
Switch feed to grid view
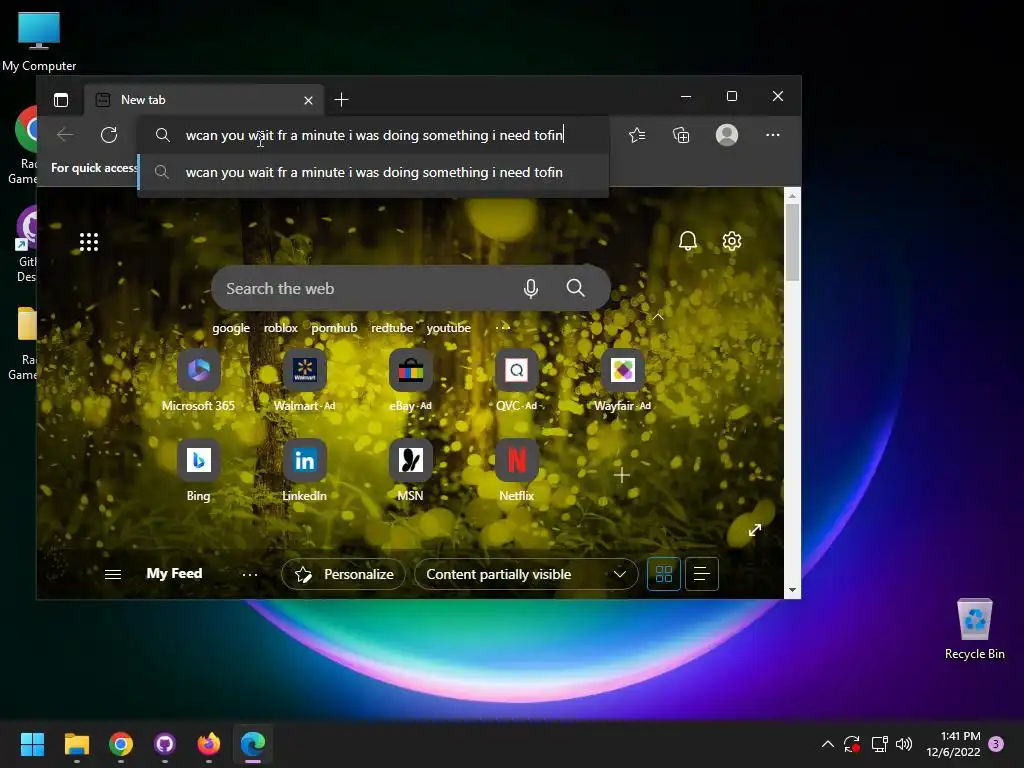point(664,574)
